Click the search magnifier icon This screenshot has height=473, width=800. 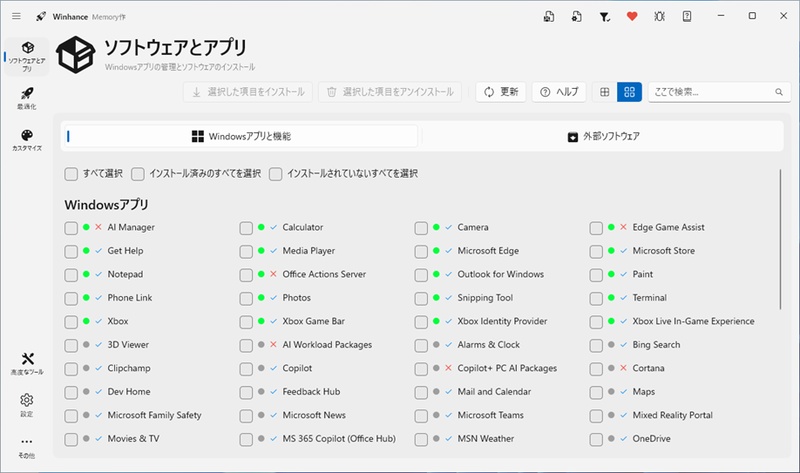(779, 92)
